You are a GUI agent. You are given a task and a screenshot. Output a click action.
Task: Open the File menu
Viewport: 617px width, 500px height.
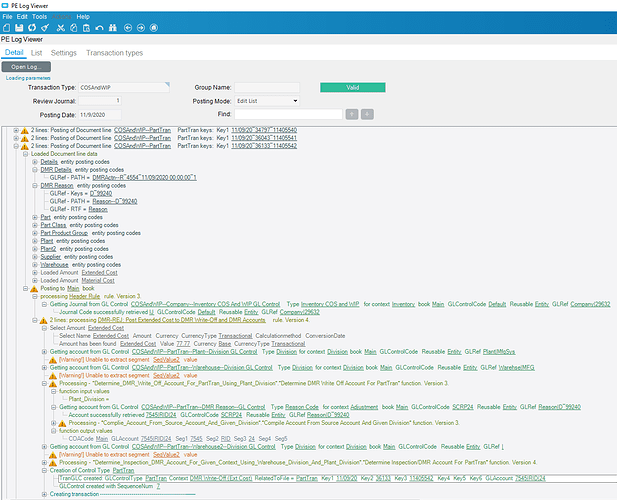7,17
